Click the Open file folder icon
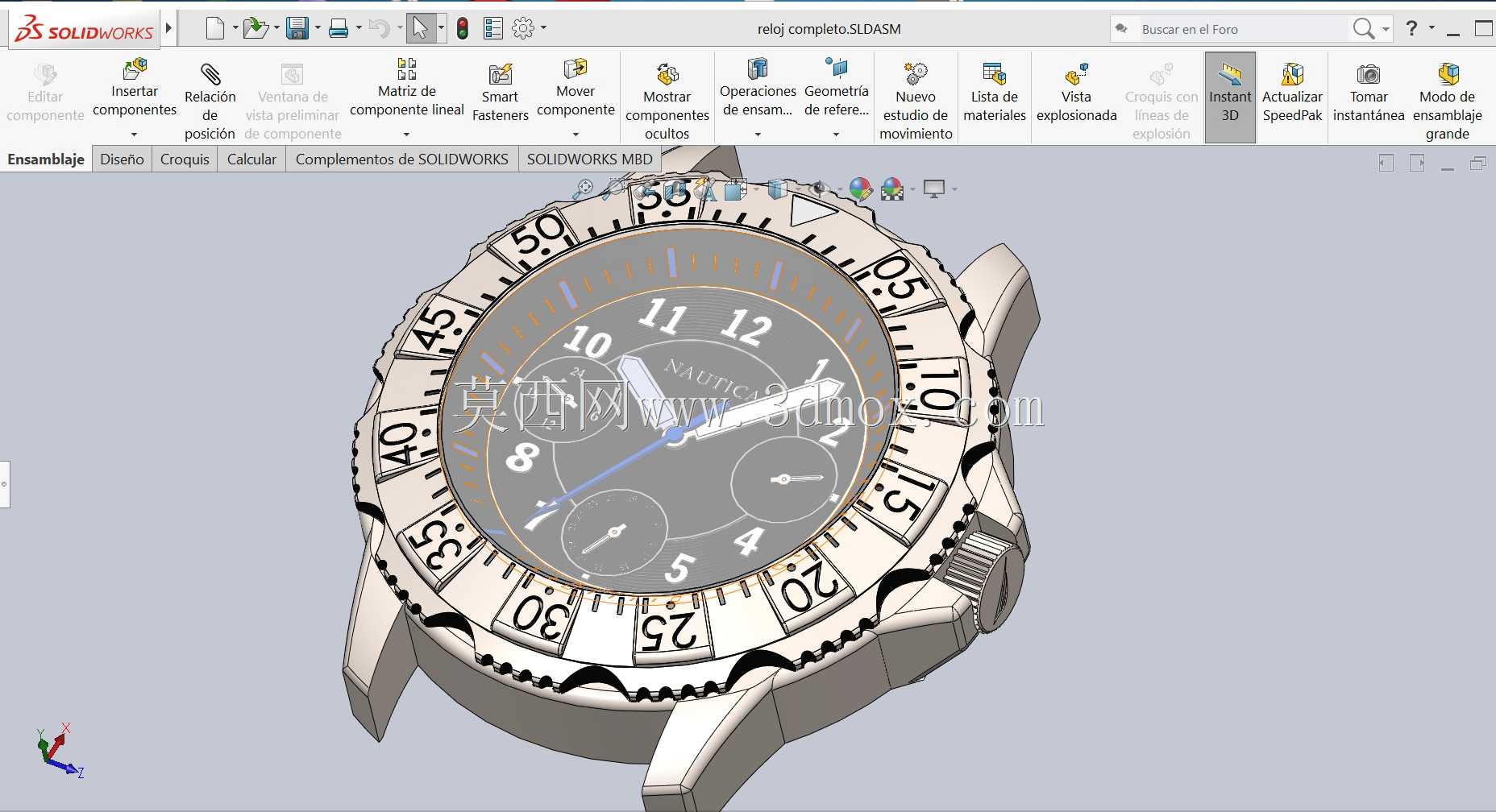This screenshot has width=1496, height=812. click(x=255, y=29)
